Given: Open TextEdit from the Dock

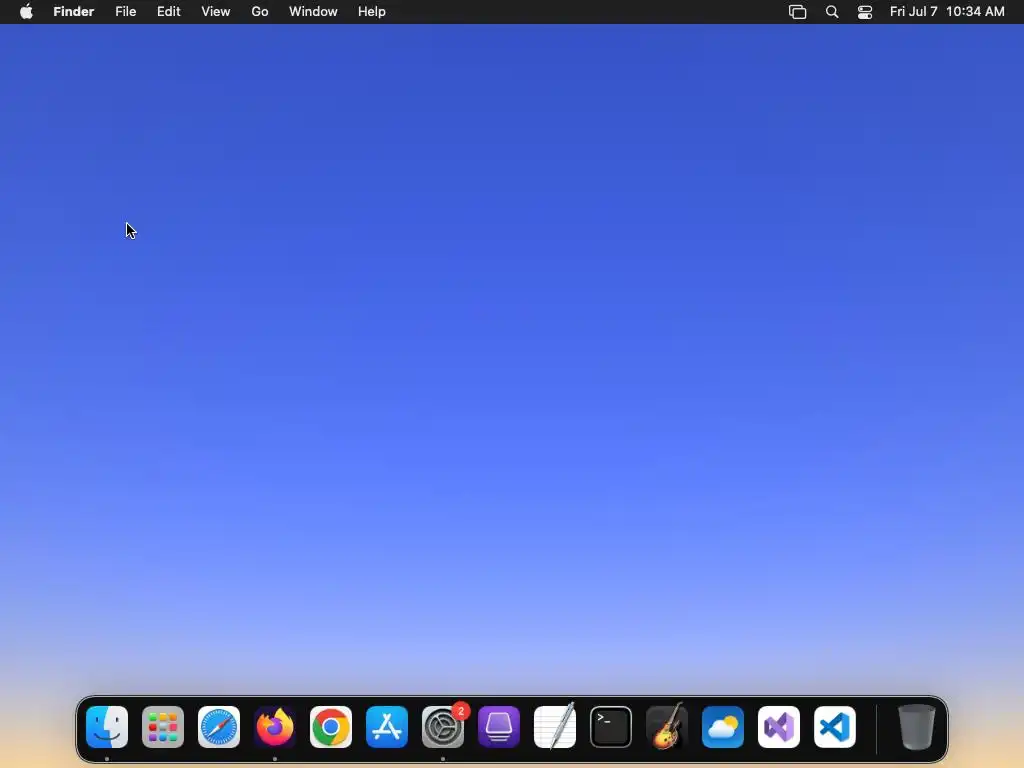Looking at the screenshot, I should point(555,727).
